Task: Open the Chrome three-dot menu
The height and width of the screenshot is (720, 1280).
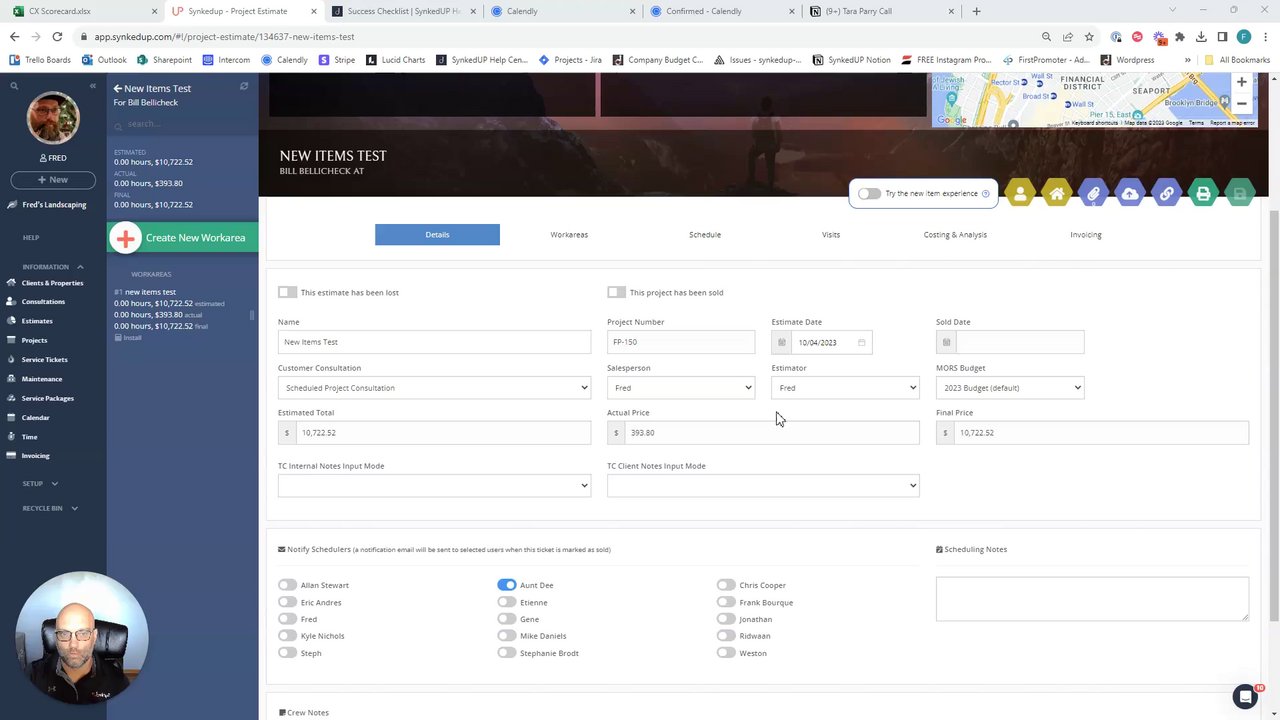Action: (x=1265, y=37)
